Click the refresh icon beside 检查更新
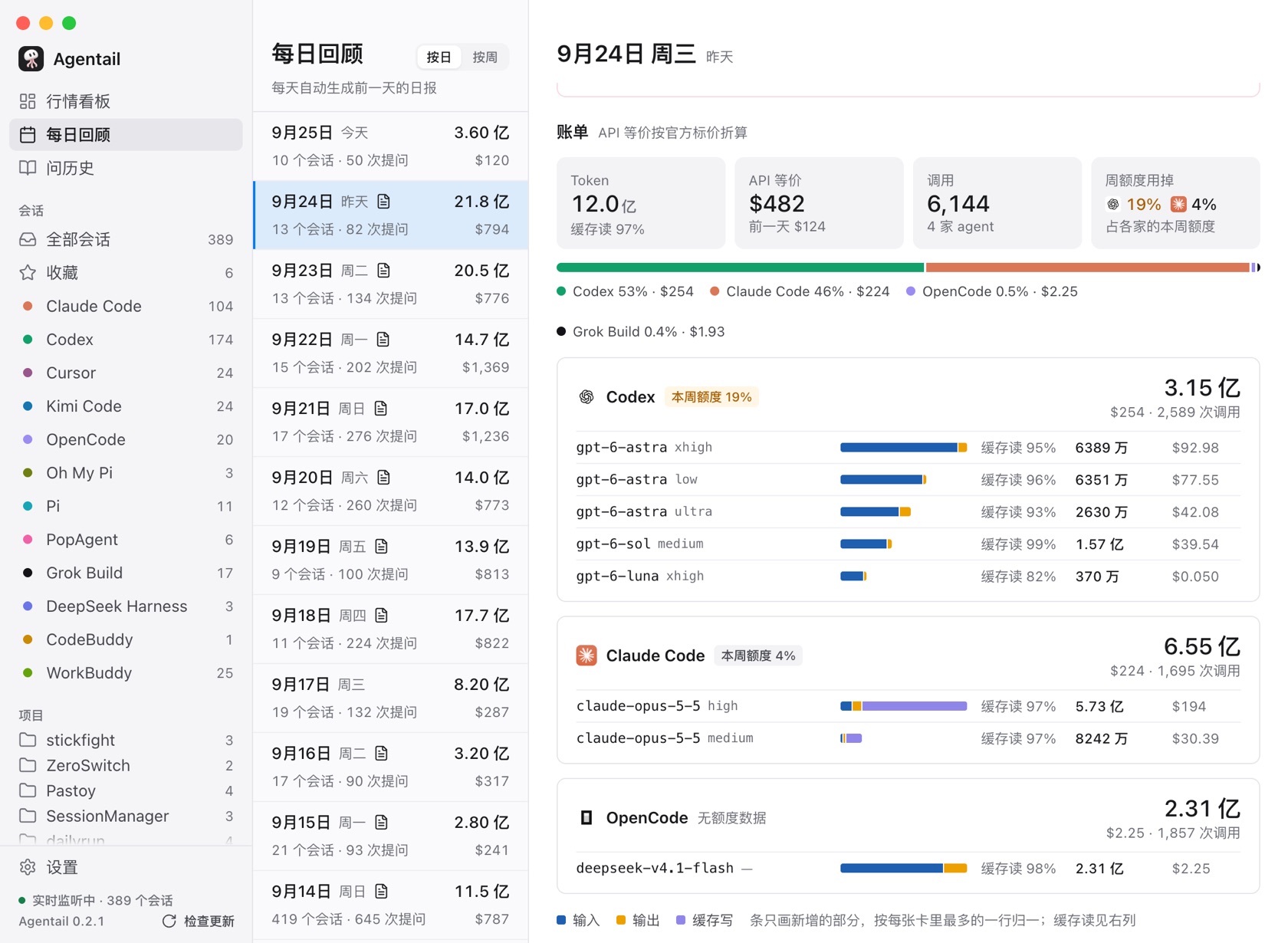Viewport: 1288px width, 943px height. [x=169, y=921]
